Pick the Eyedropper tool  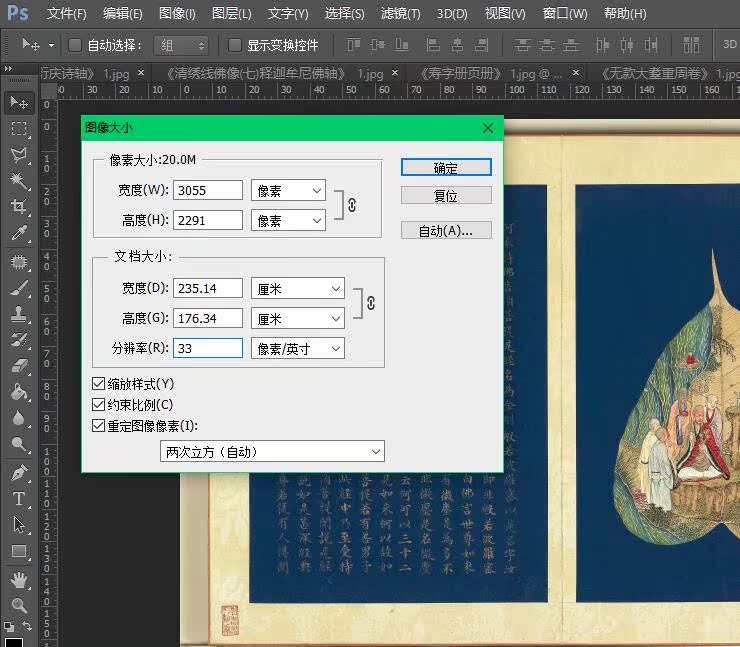coord(19,234)
